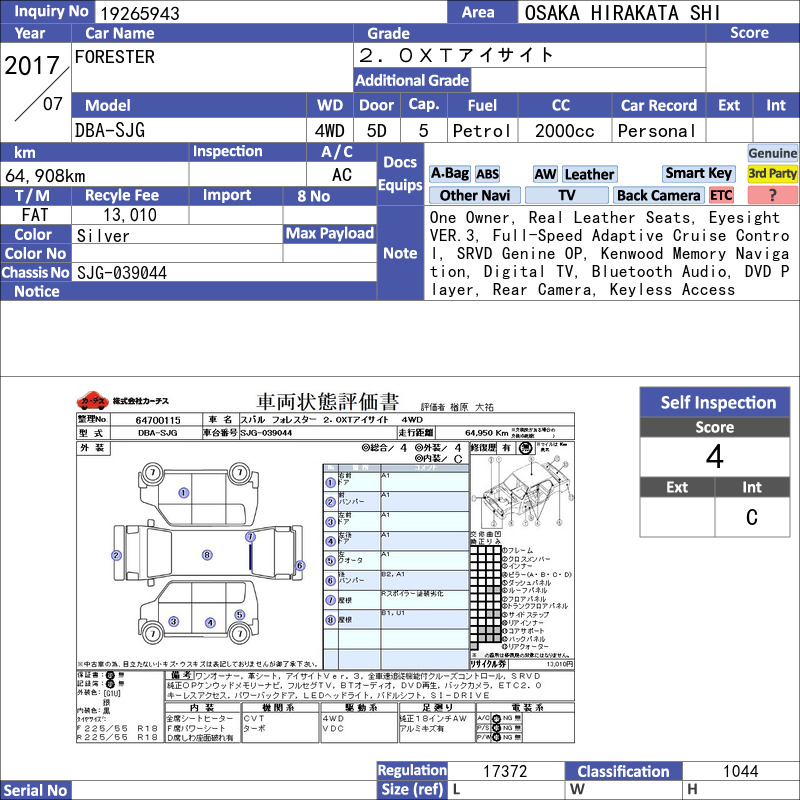Image resolution: width=800 pixels, height=800 pixels.
Task: Click the Color No empty field
Action: pyautogui.click(x=177, y=254)
